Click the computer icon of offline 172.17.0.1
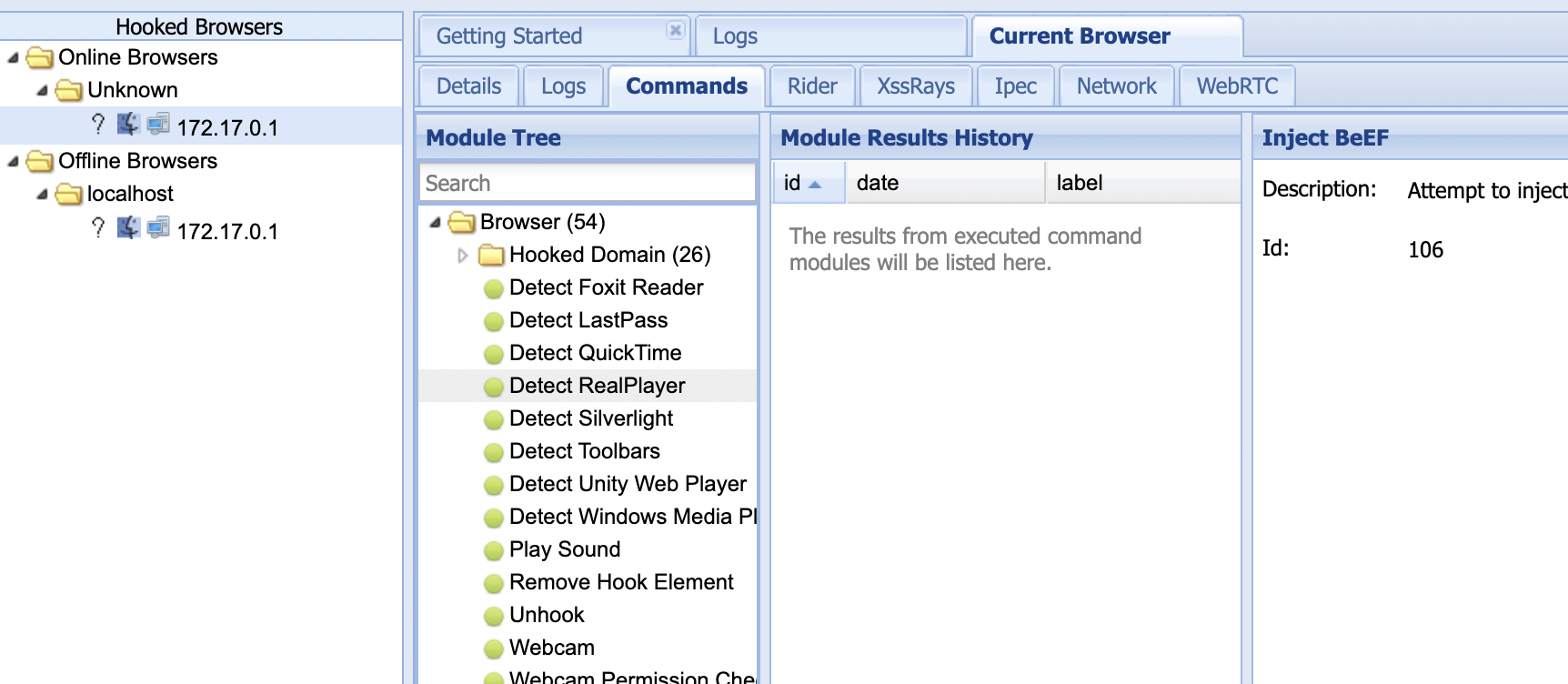This screenshot has height=684, width=1568. tap(158, 228)
